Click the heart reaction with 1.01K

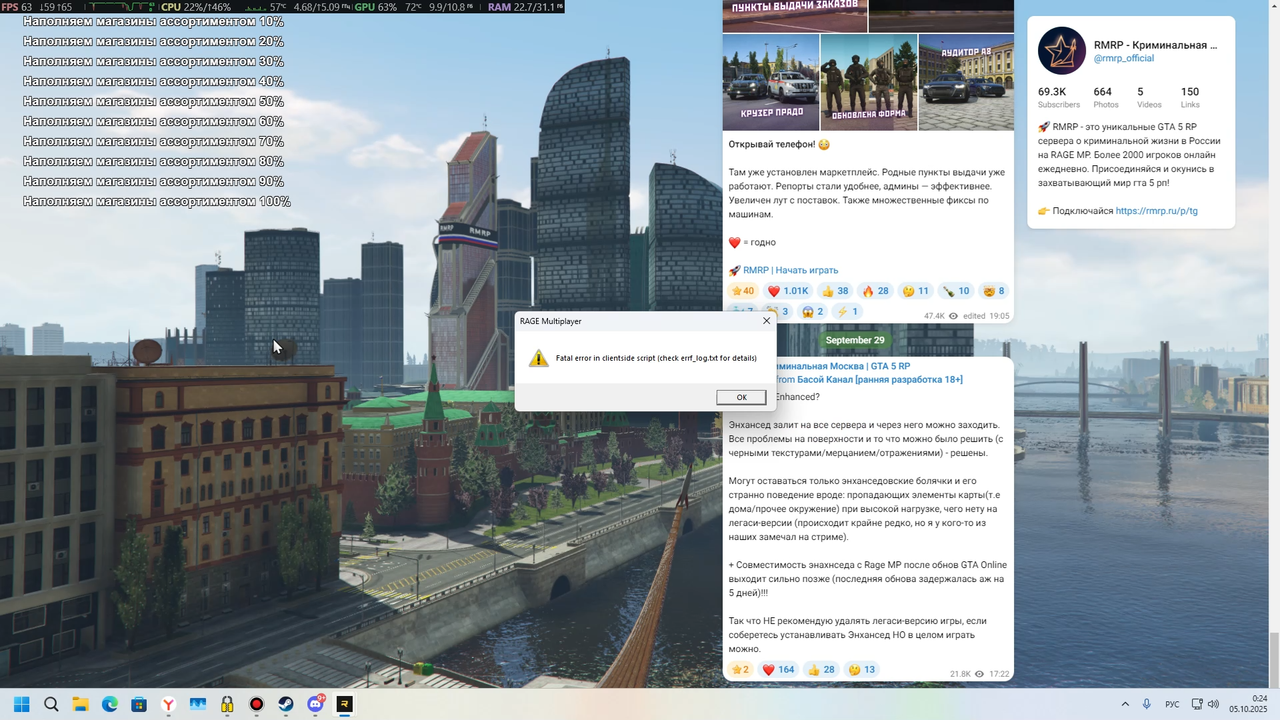[788, 291]
